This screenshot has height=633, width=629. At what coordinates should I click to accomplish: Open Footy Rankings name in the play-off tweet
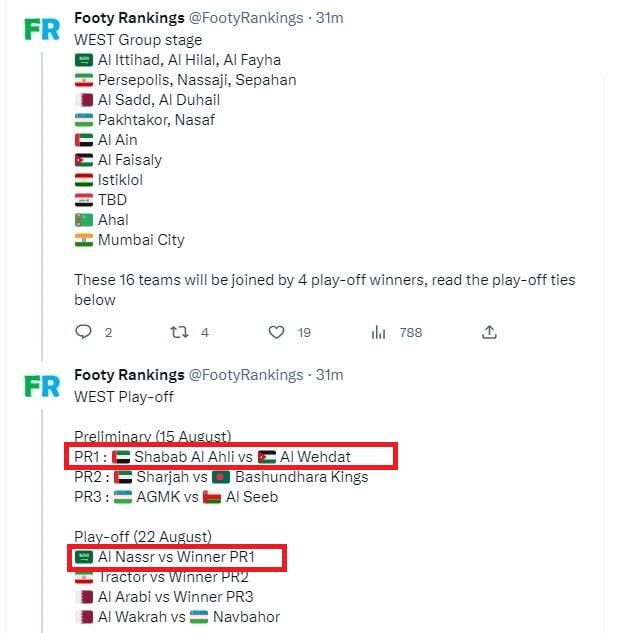click(x=129, y=375)
